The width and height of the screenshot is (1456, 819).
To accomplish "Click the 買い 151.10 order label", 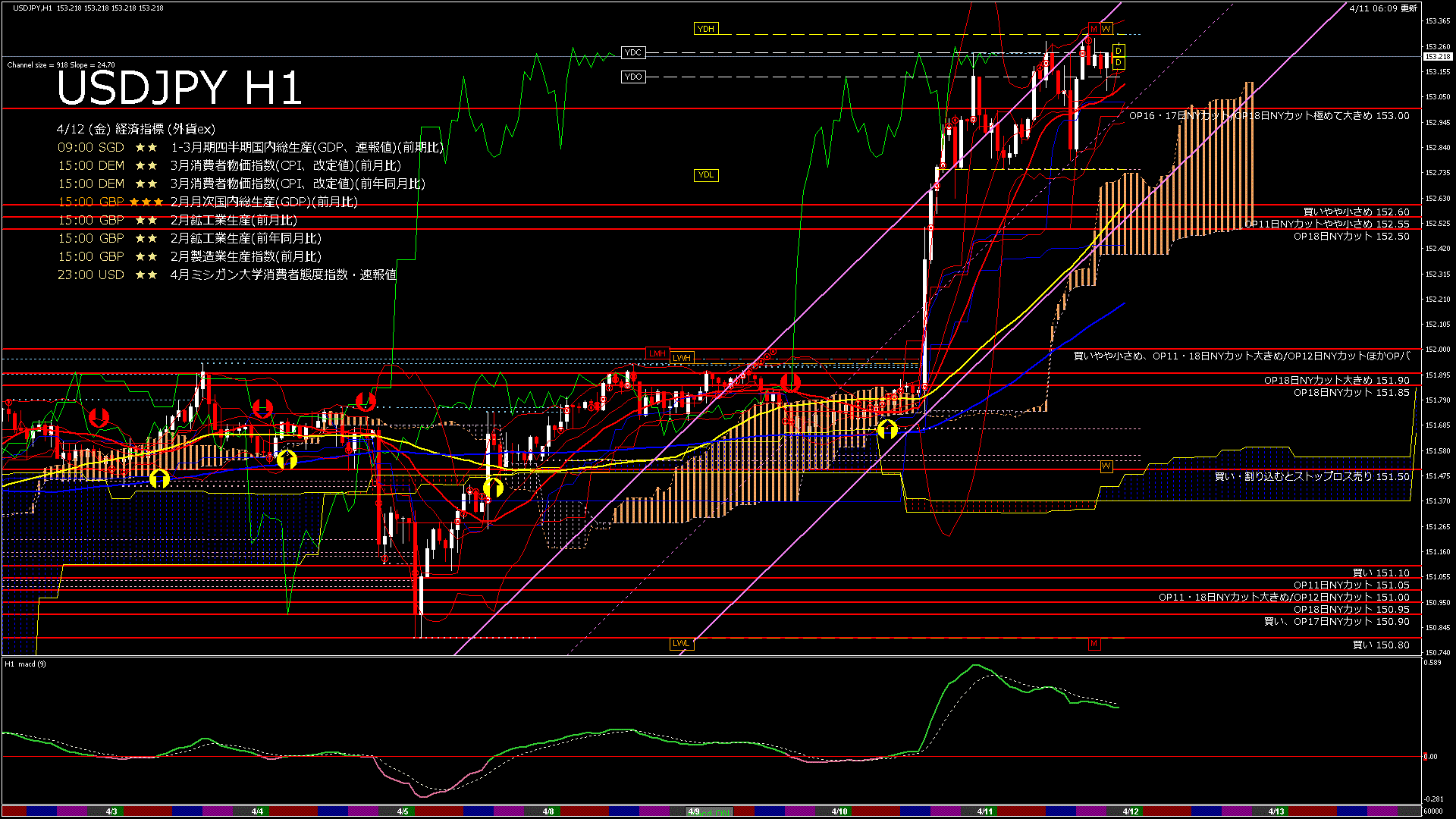I will (1380, 573).
